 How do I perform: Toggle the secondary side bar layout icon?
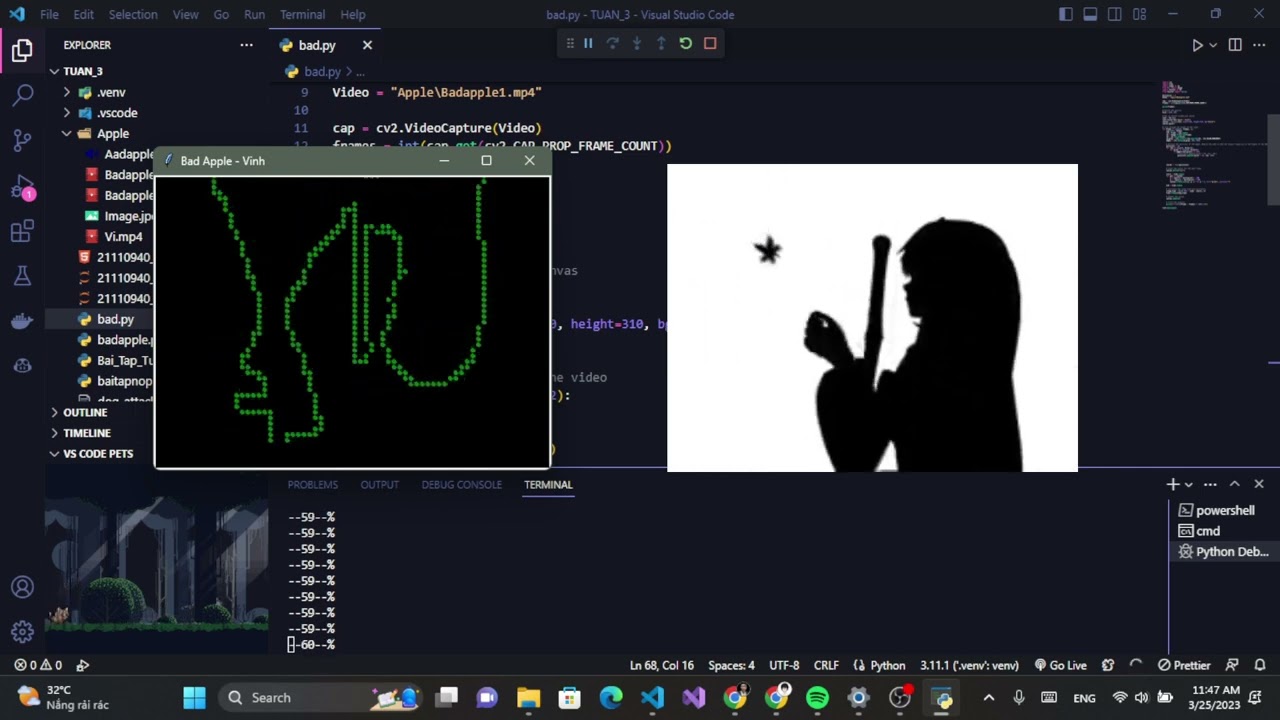[x=1115, y=14]
